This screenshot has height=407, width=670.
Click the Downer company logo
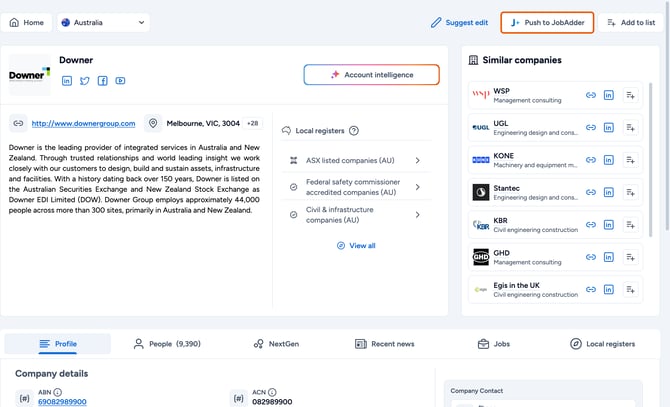[x=29, y=75]
